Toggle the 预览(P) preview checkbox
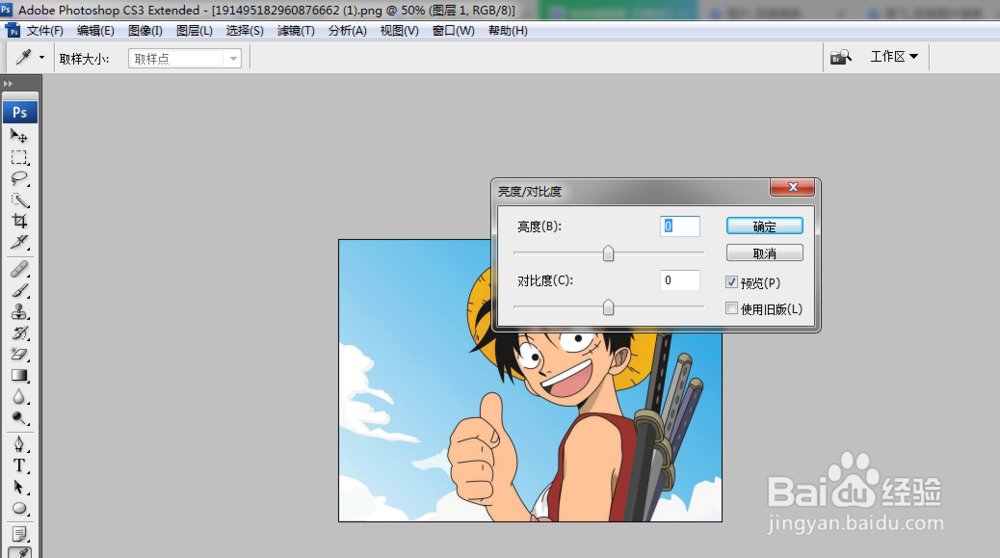This screenshot has width=1000, height=558. pyautogui.click(x=732, y=282)
